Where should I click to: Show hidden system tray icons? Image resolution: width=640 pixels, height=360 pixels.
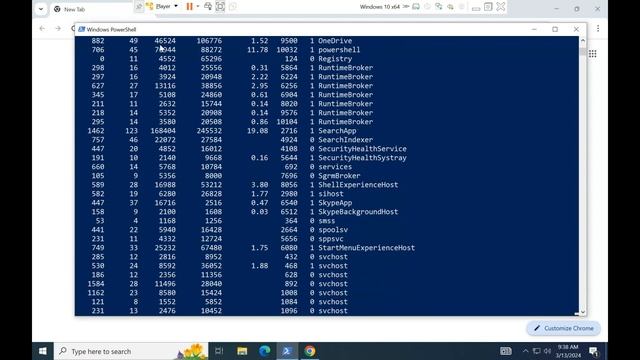click(525, 351)
